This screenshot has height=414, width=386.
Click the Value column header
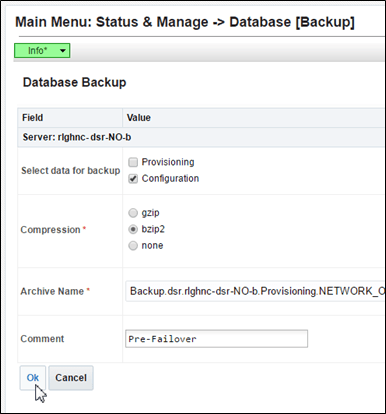click(x=254, y=118)
